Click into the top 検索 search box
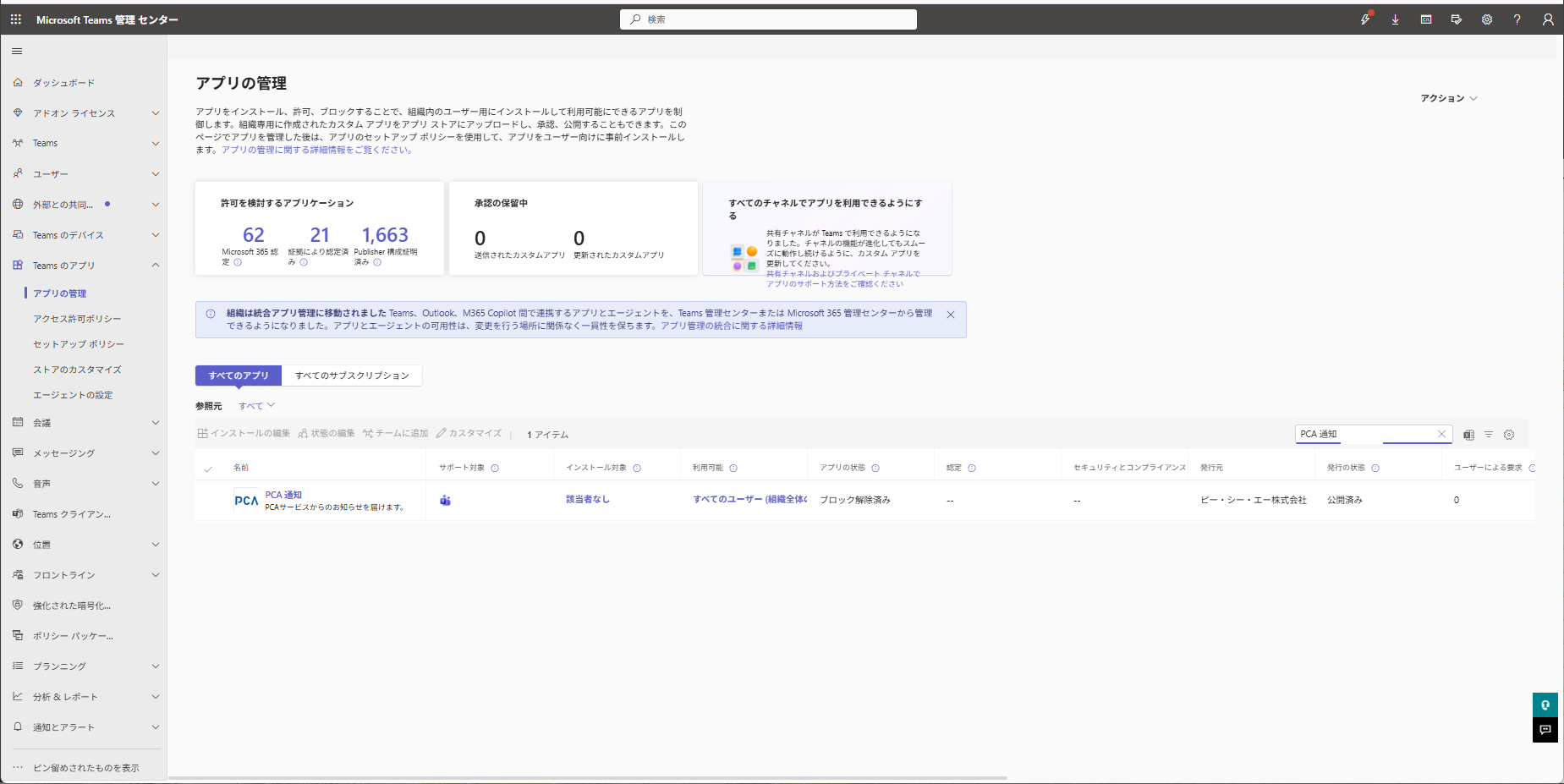The height and width of the screenshot is (784, 1564). [x=768, y=19]
